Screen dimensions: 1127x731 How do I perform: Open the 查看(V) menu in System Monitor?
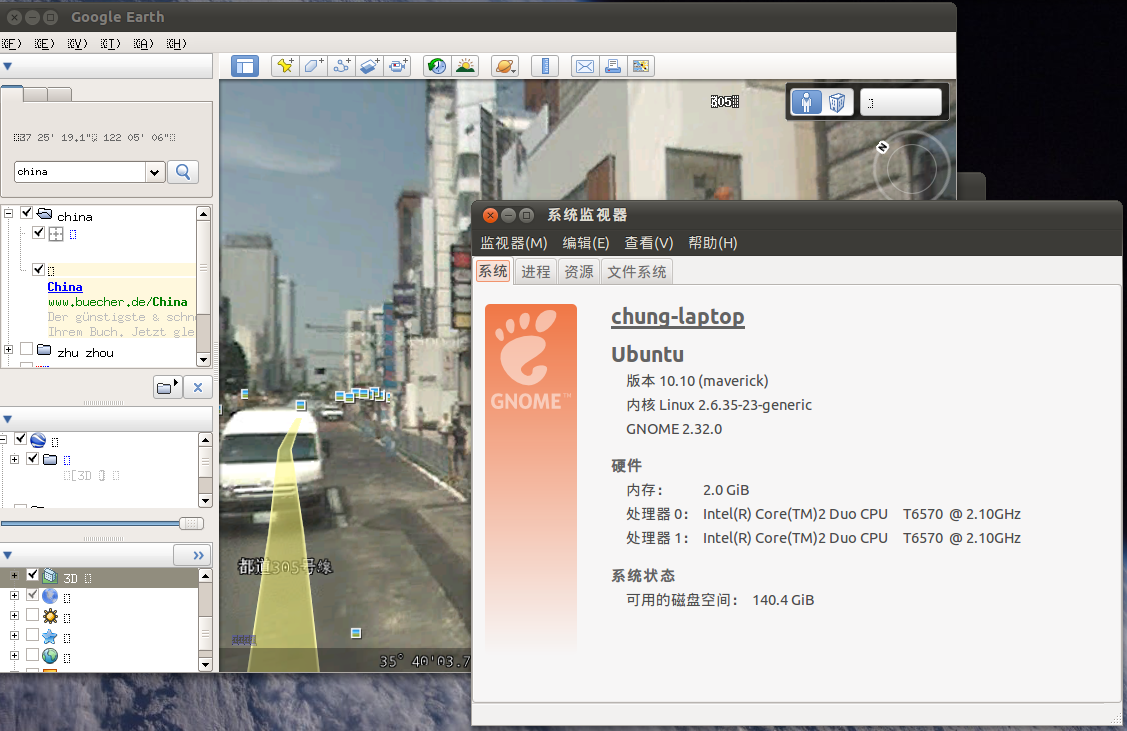[x=648, y=243]
